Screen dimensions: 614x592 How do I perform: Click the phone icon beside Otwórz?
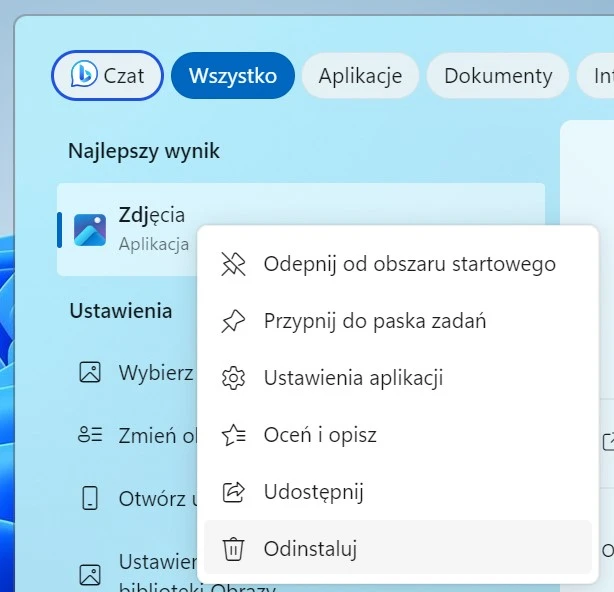[x=90, y=498]
